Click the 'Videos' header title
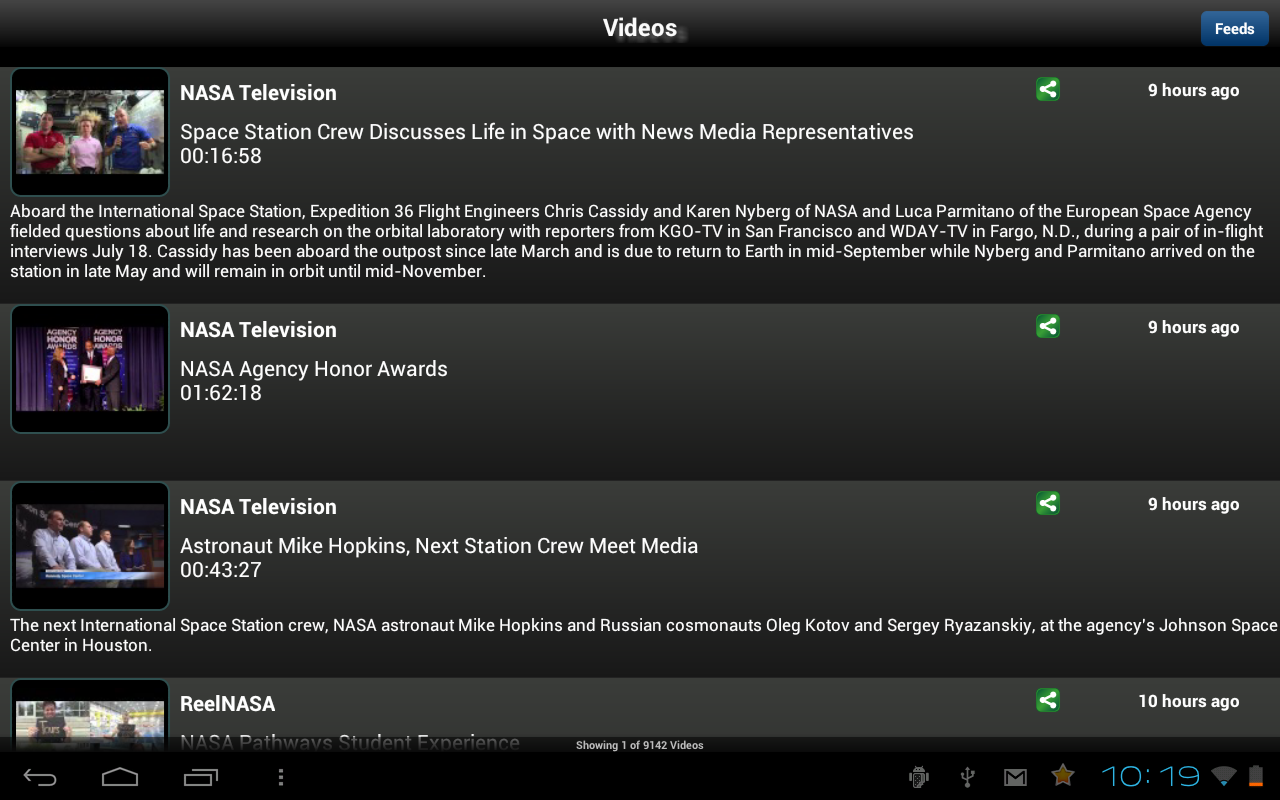 [640, 28]
